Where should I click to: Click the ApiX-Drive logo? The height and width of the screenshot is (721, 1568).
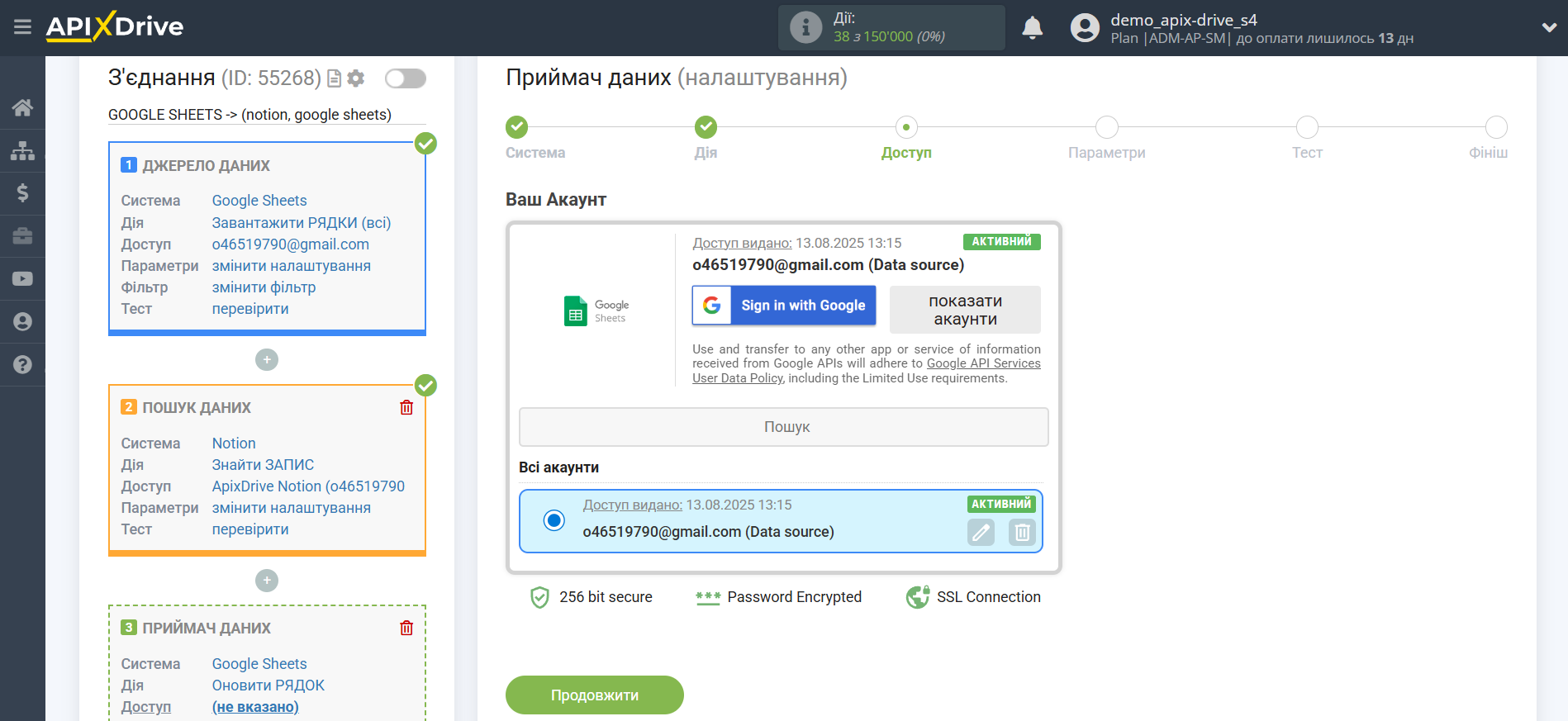[x=115, y=26]
